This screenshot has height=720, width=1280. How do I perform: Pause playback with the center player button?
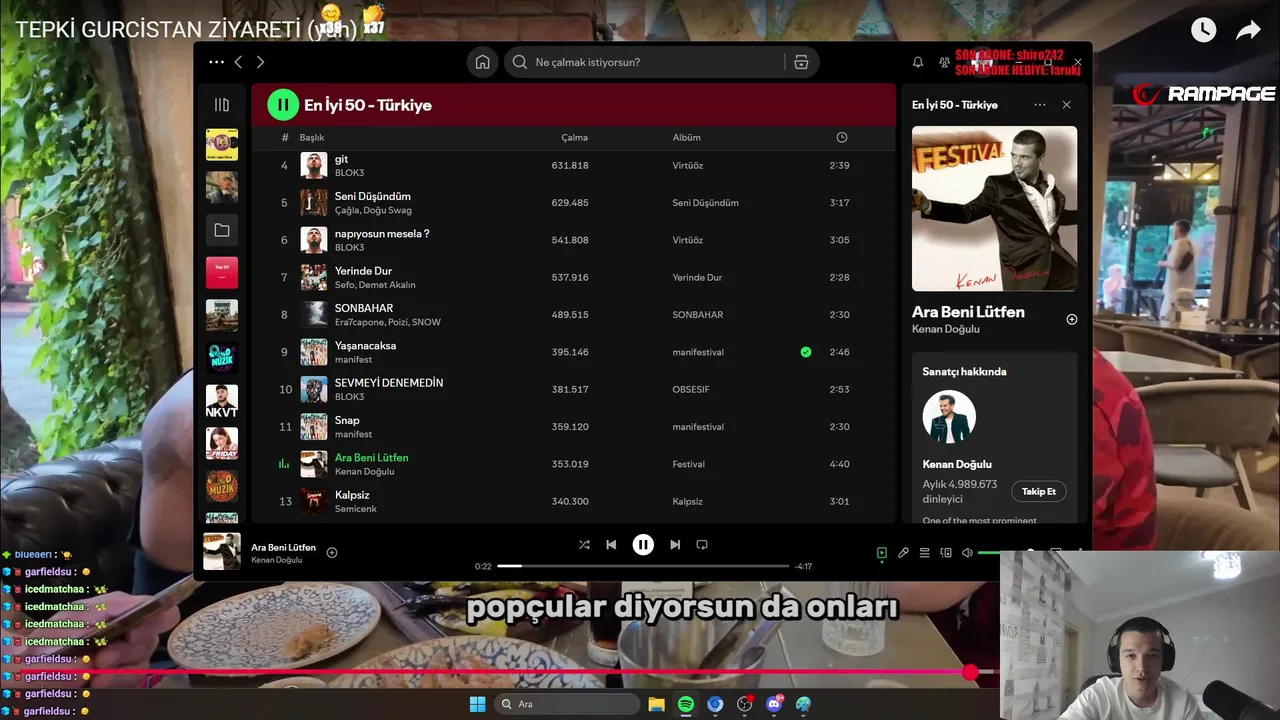click(x=643, y=545)
